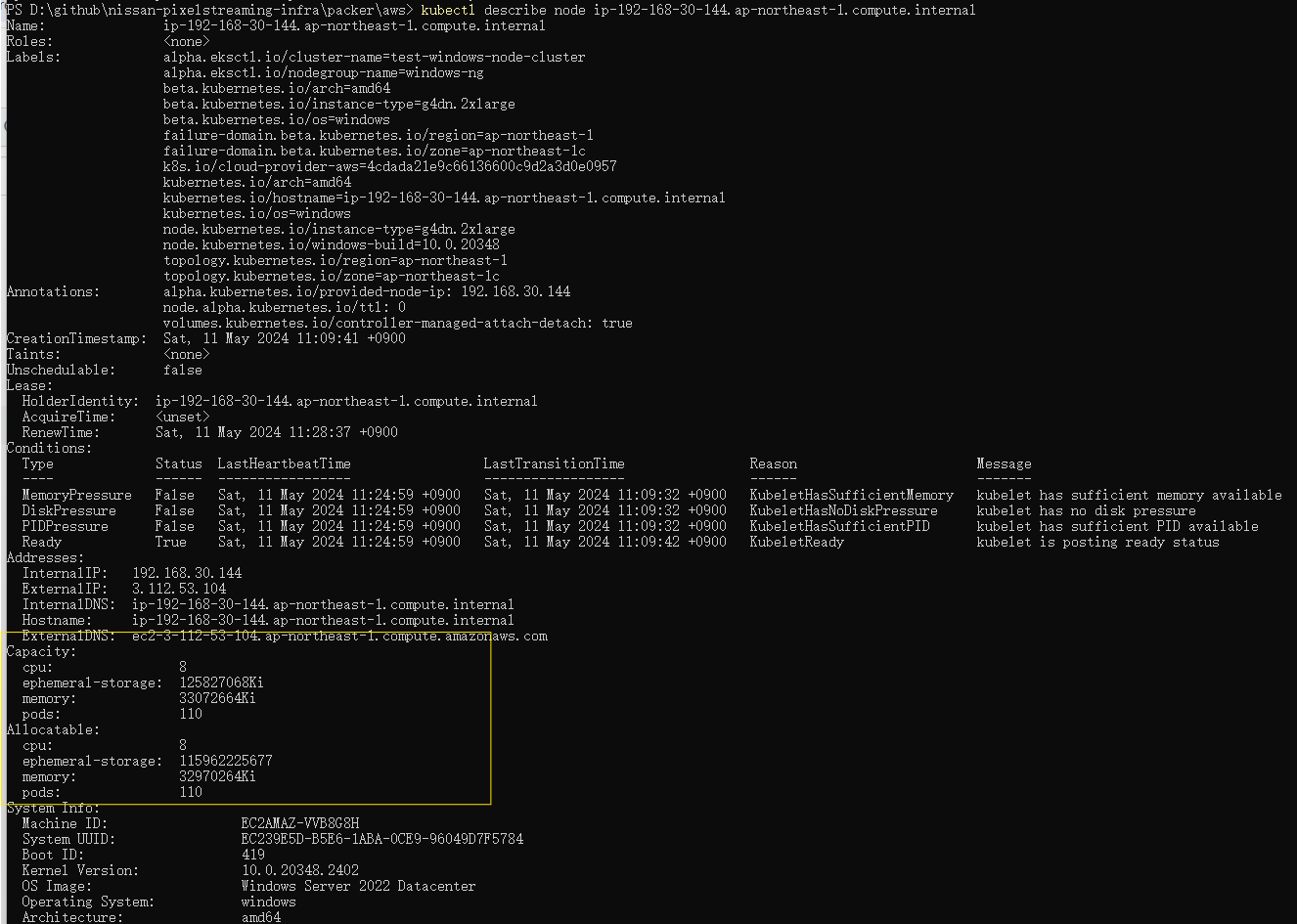Click the nodegroup-name=windows-ng label
This screenshot has width=1297, height=924.
[323, 72]
